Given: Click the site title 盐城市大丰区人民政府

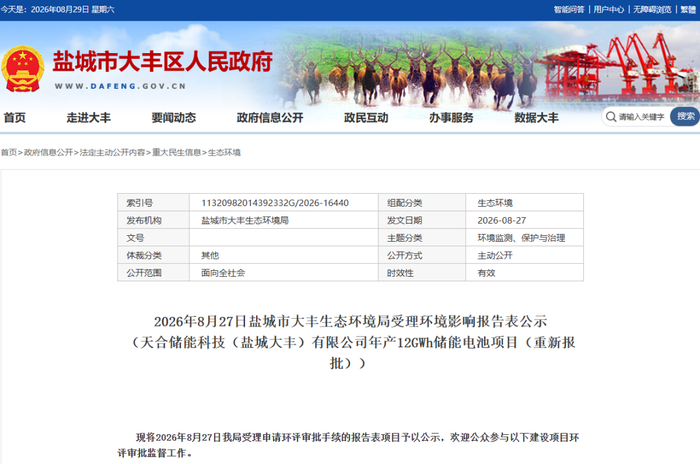Looking at the screenshot, I should 162,61.
